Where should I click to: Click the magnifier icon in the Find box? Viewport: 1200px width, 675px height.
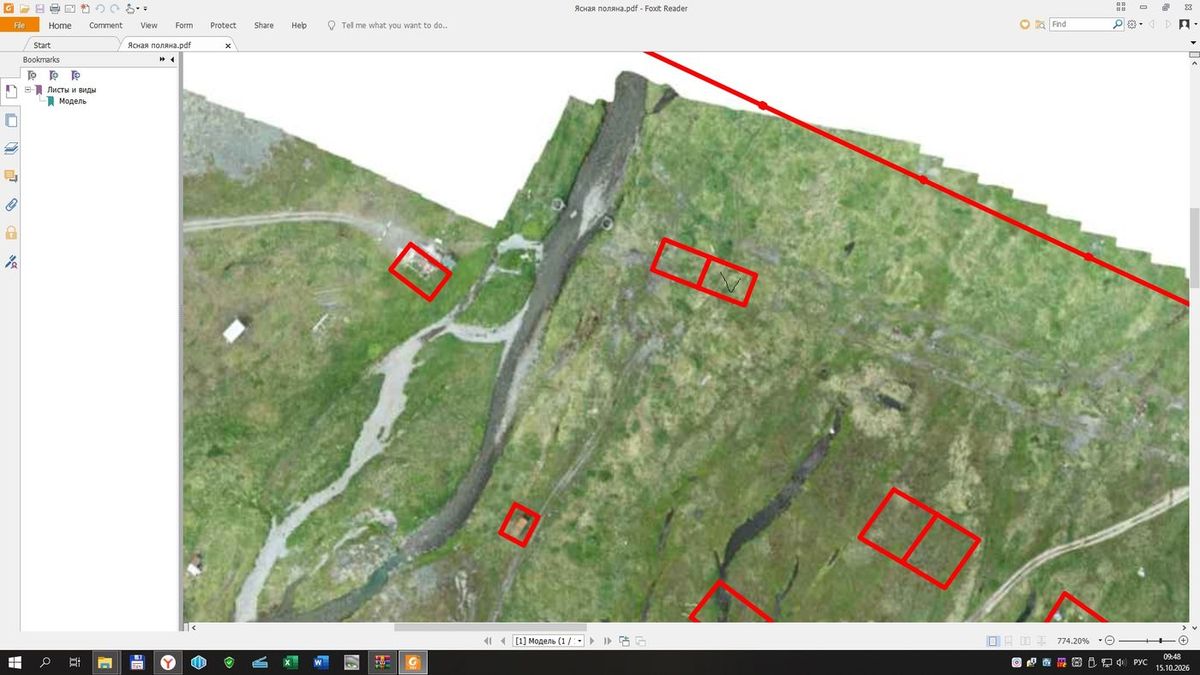1118,24
